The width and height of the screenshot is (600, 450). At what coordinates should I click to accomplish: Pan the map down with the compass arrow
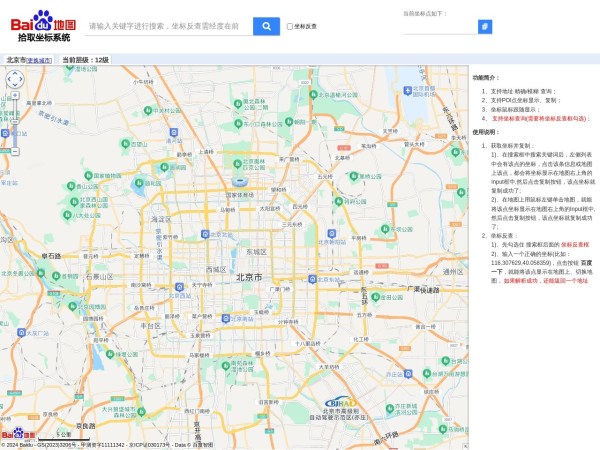tap(15, 88)
